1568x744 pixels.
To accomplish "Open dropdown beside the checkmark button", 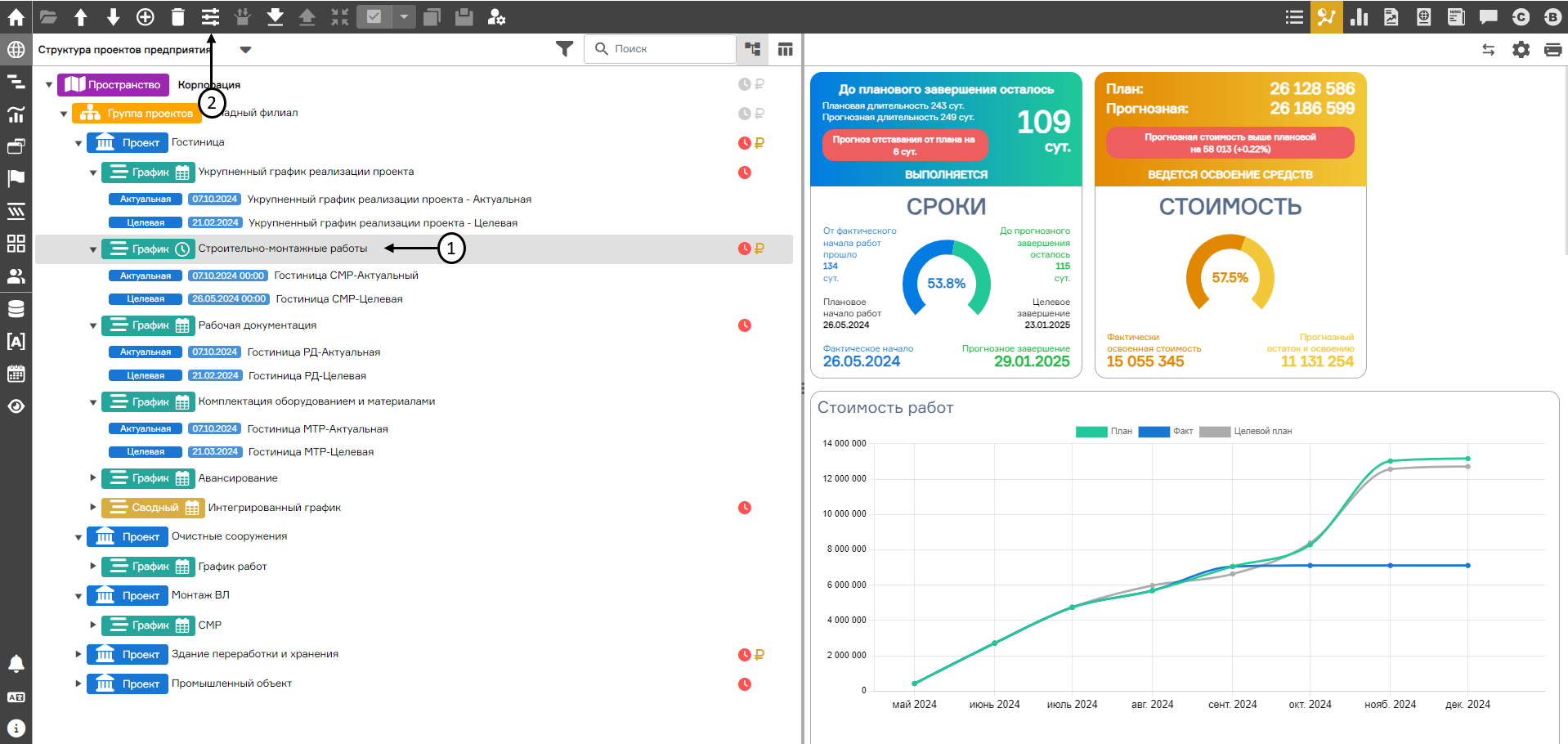I will (x=404, y=16).
